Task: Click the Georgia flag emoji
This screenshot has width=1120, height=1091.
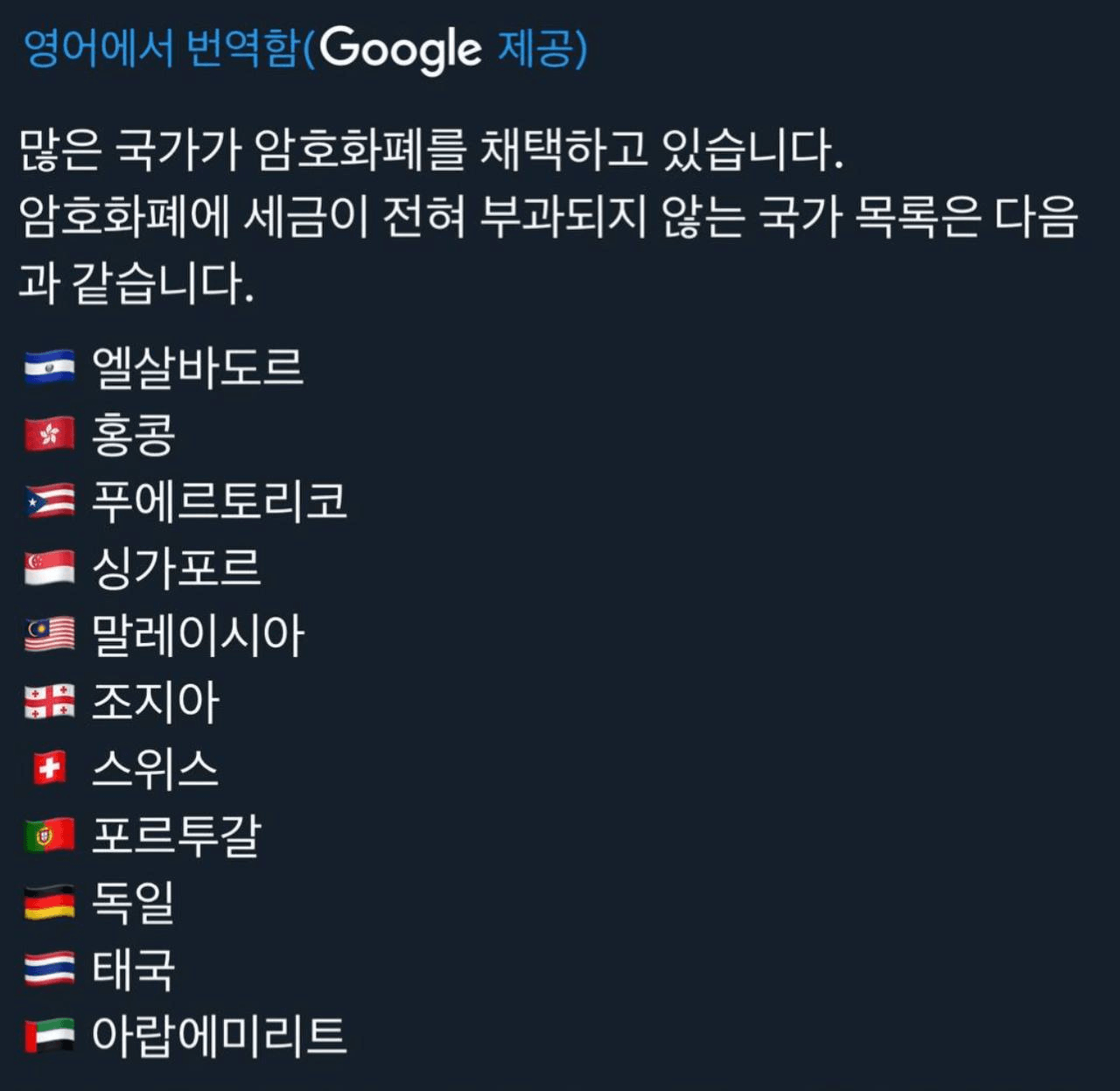Action: (x=50, y=702)
